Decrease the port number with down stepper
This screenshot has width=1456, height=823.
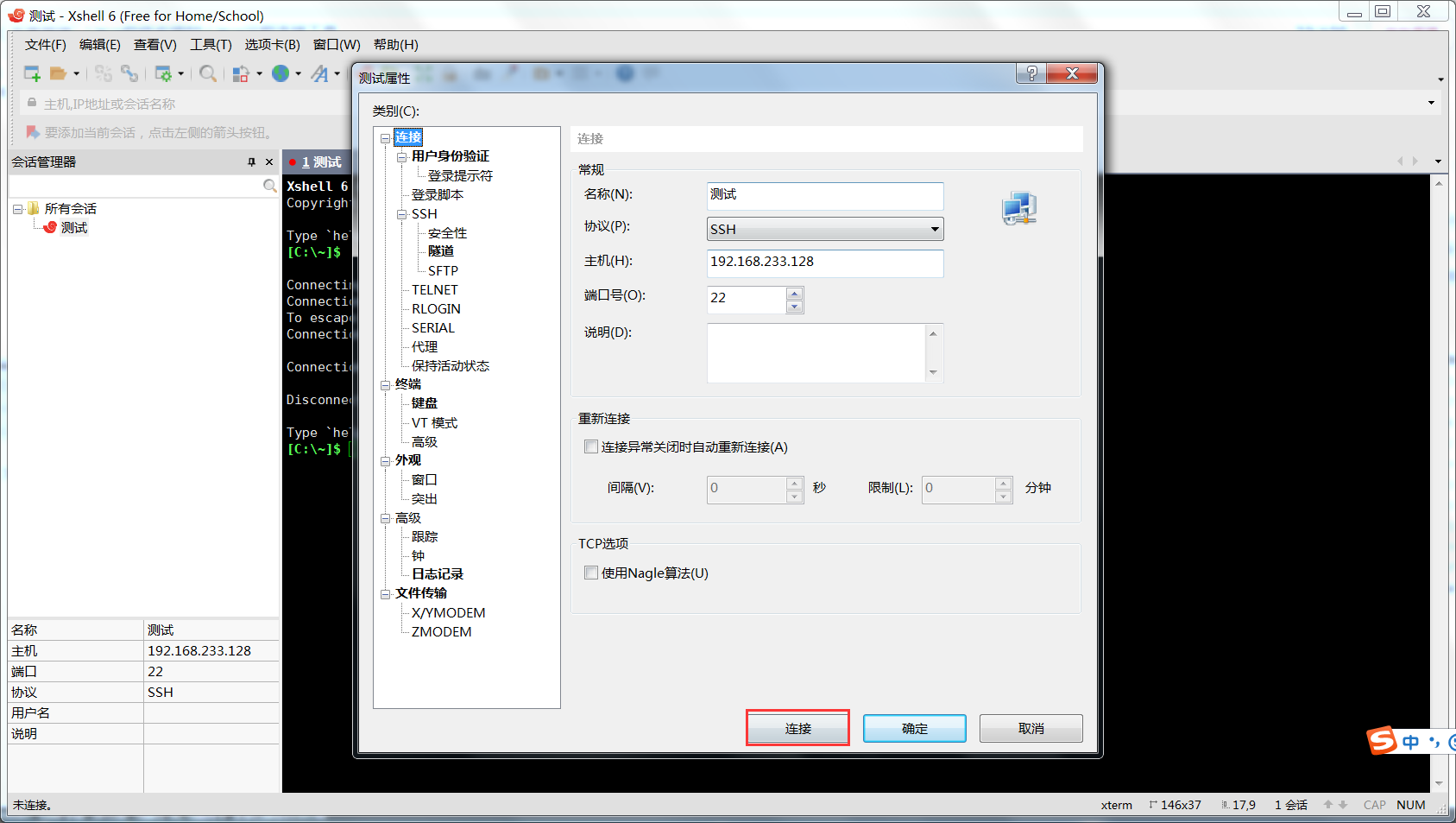795,307
